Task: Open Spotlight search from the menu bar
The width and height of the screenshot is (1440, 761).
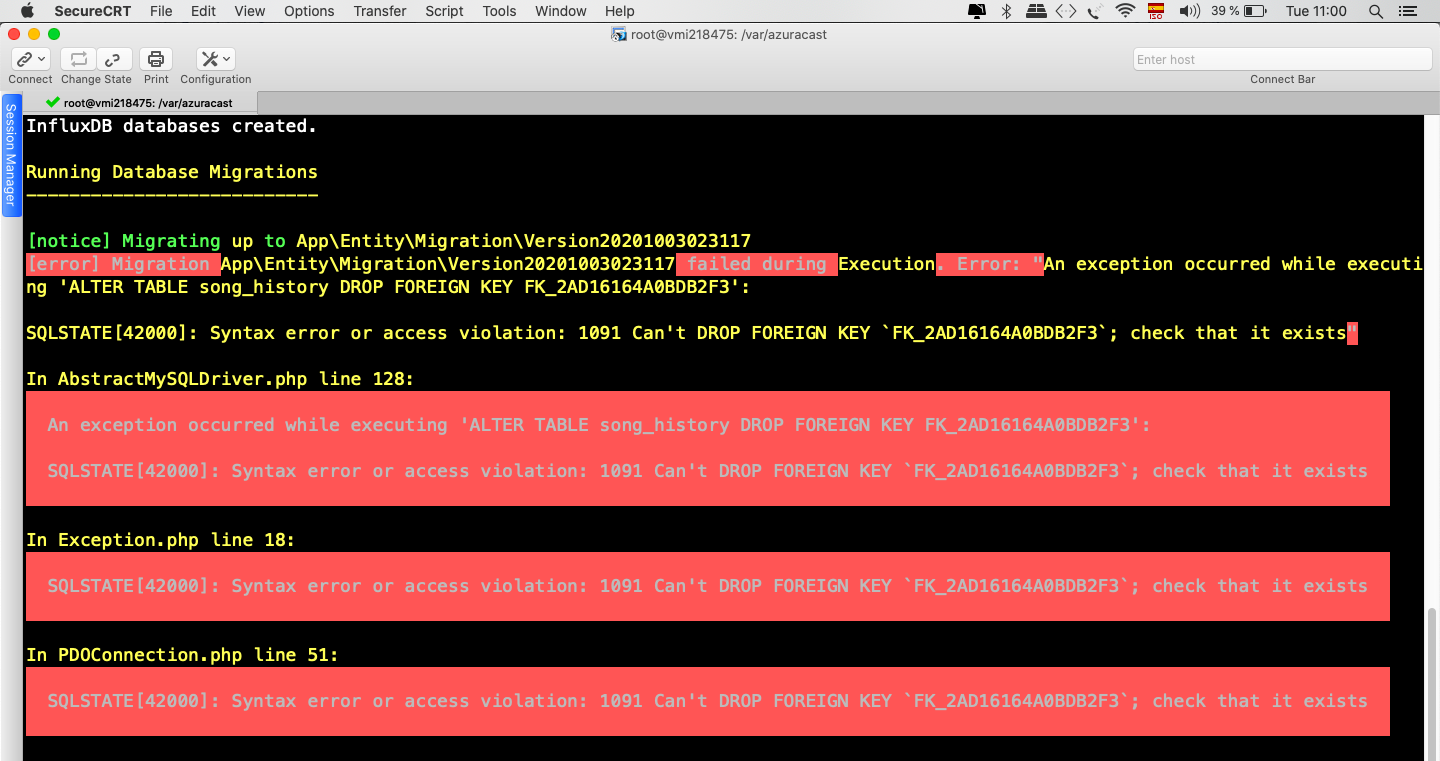Action: (x=1375, y=11)
